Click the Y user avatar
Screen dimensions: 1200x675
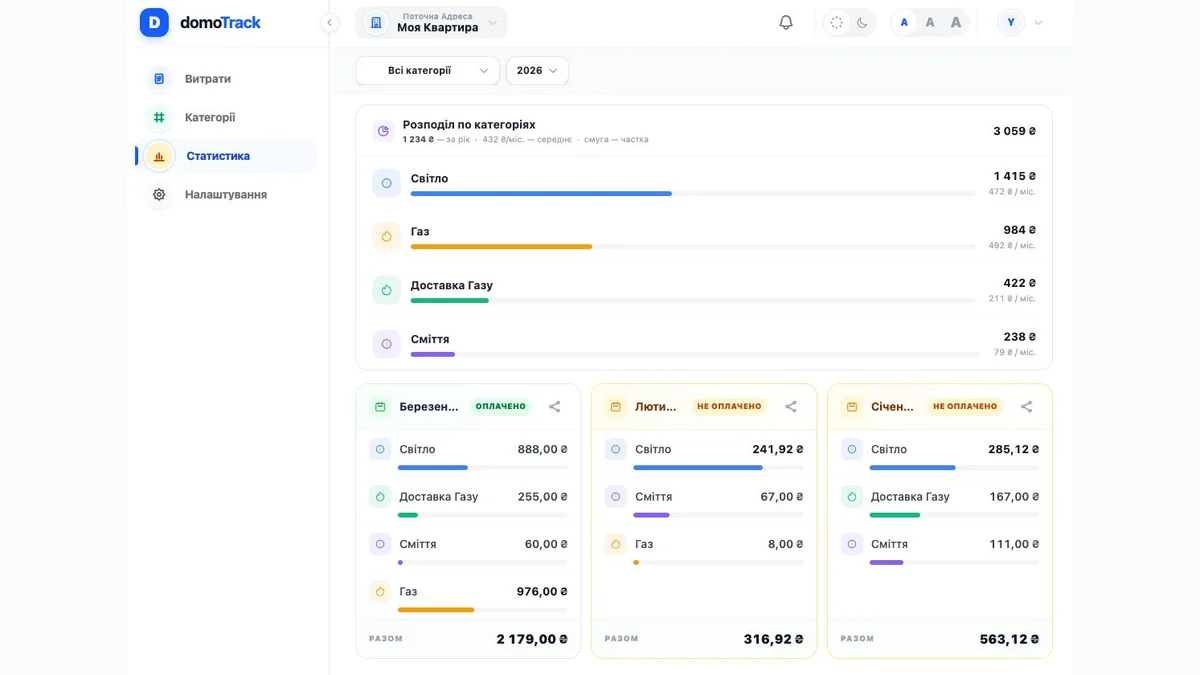pos(1011,22)
